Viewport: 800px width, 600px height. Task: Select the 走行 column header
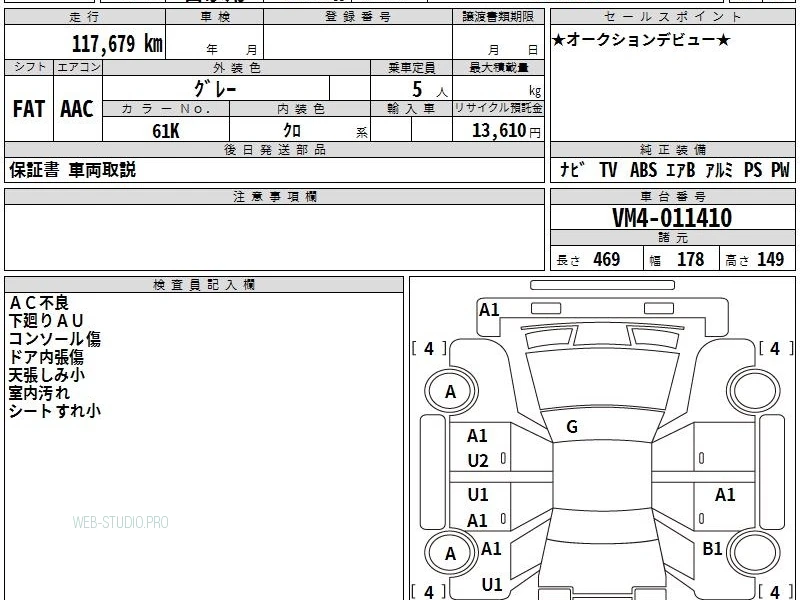click(x=85, y=17)
